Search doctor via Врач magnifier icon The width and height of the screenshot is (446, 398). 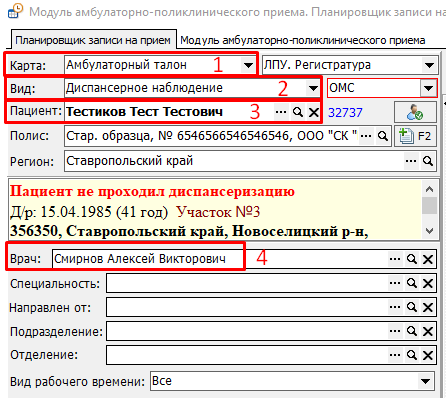coord(412,259)
